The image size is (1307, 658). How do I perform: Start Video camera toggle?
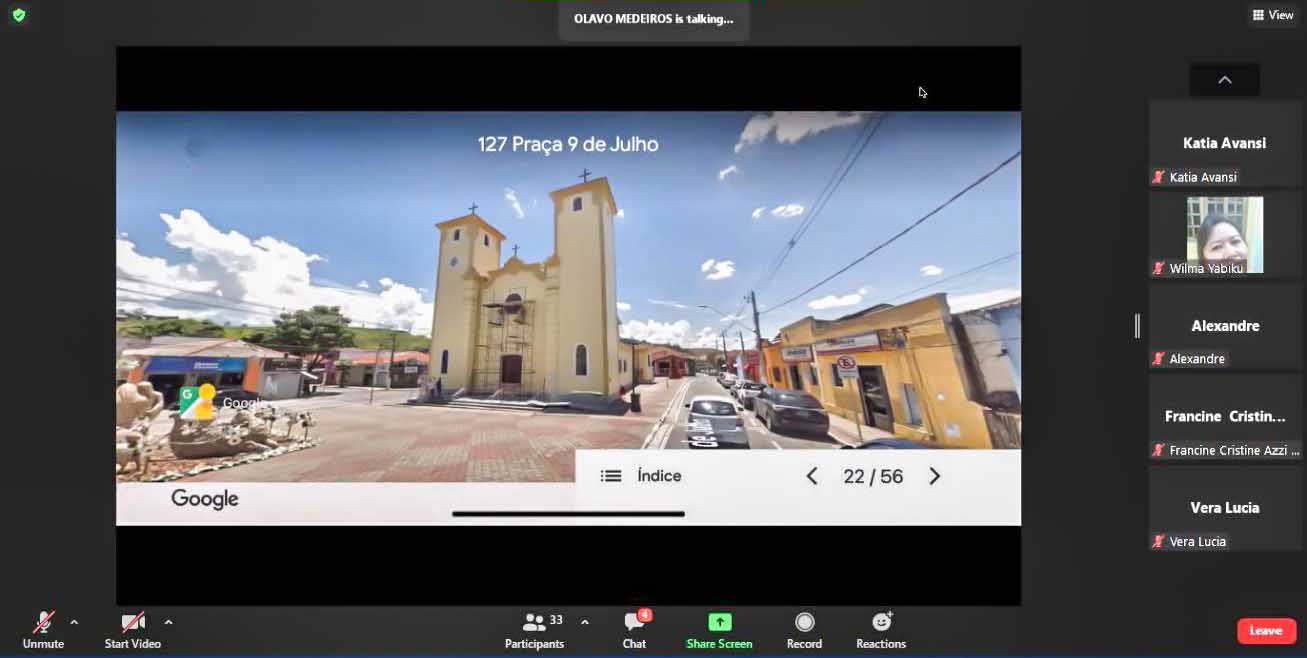(x=132, y=630)
